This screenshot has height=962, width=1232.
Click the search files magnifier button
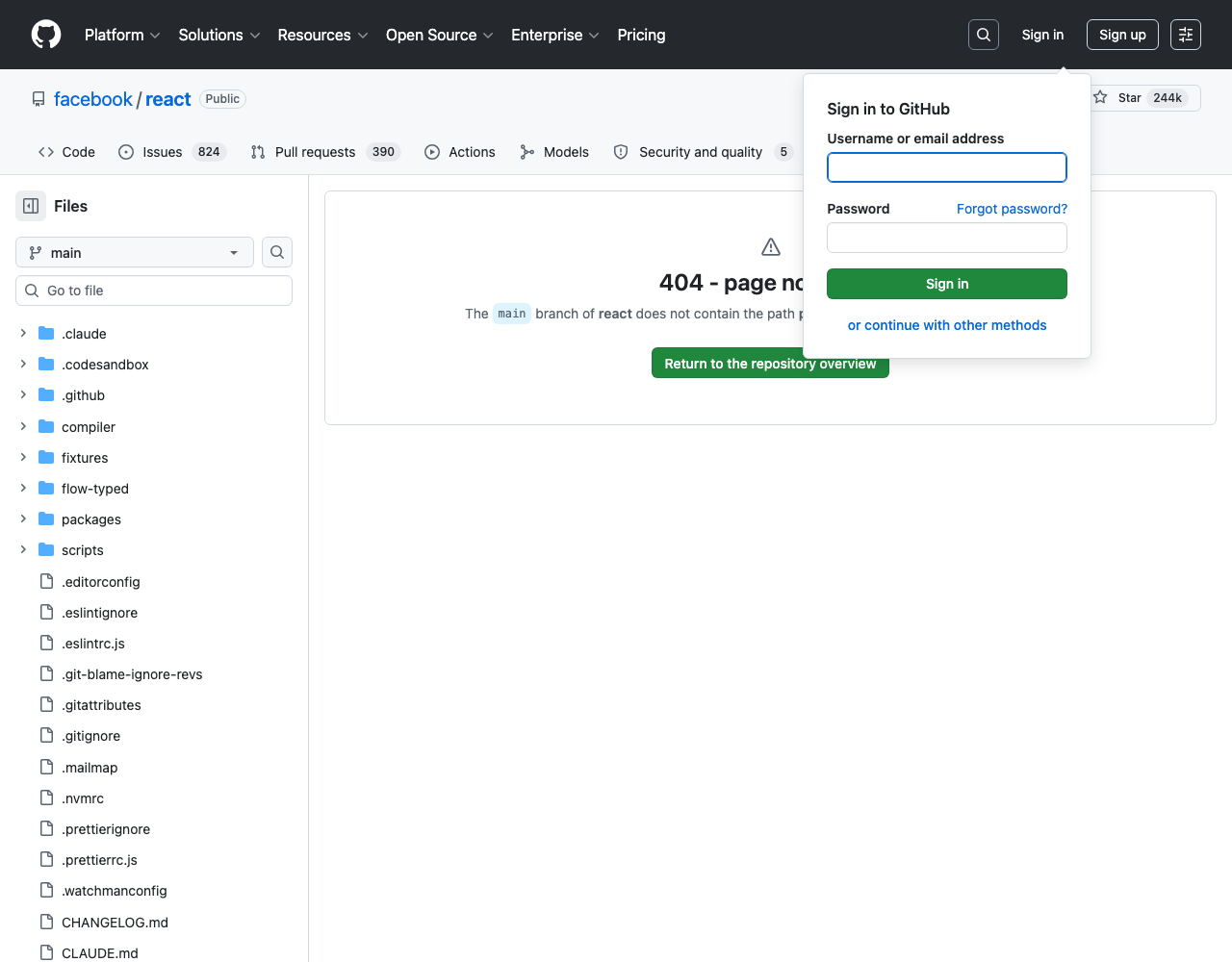[x=277, y=252]
